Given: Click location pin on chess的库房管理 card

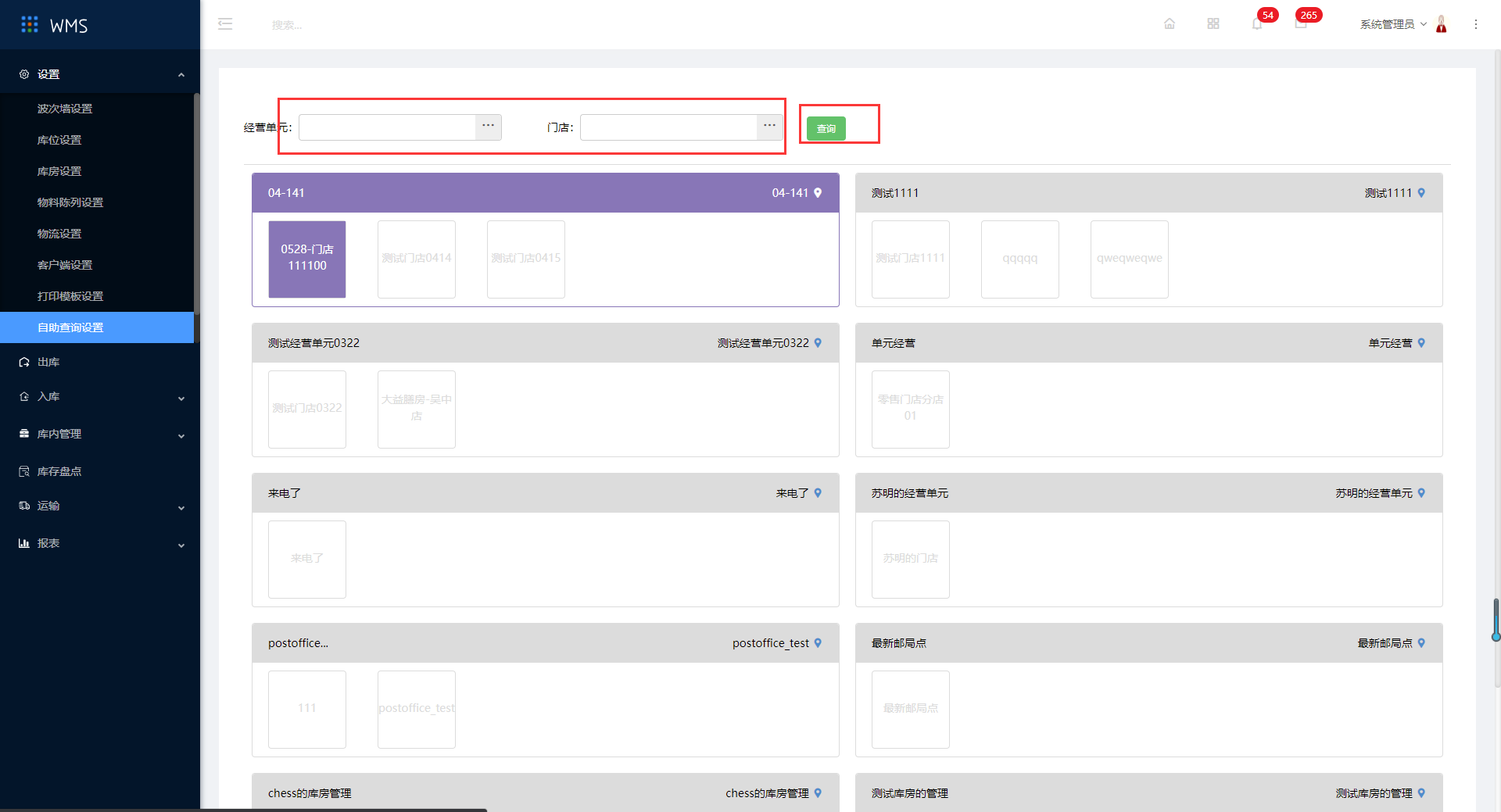Looking at the screenshot, I should [818, 793].
